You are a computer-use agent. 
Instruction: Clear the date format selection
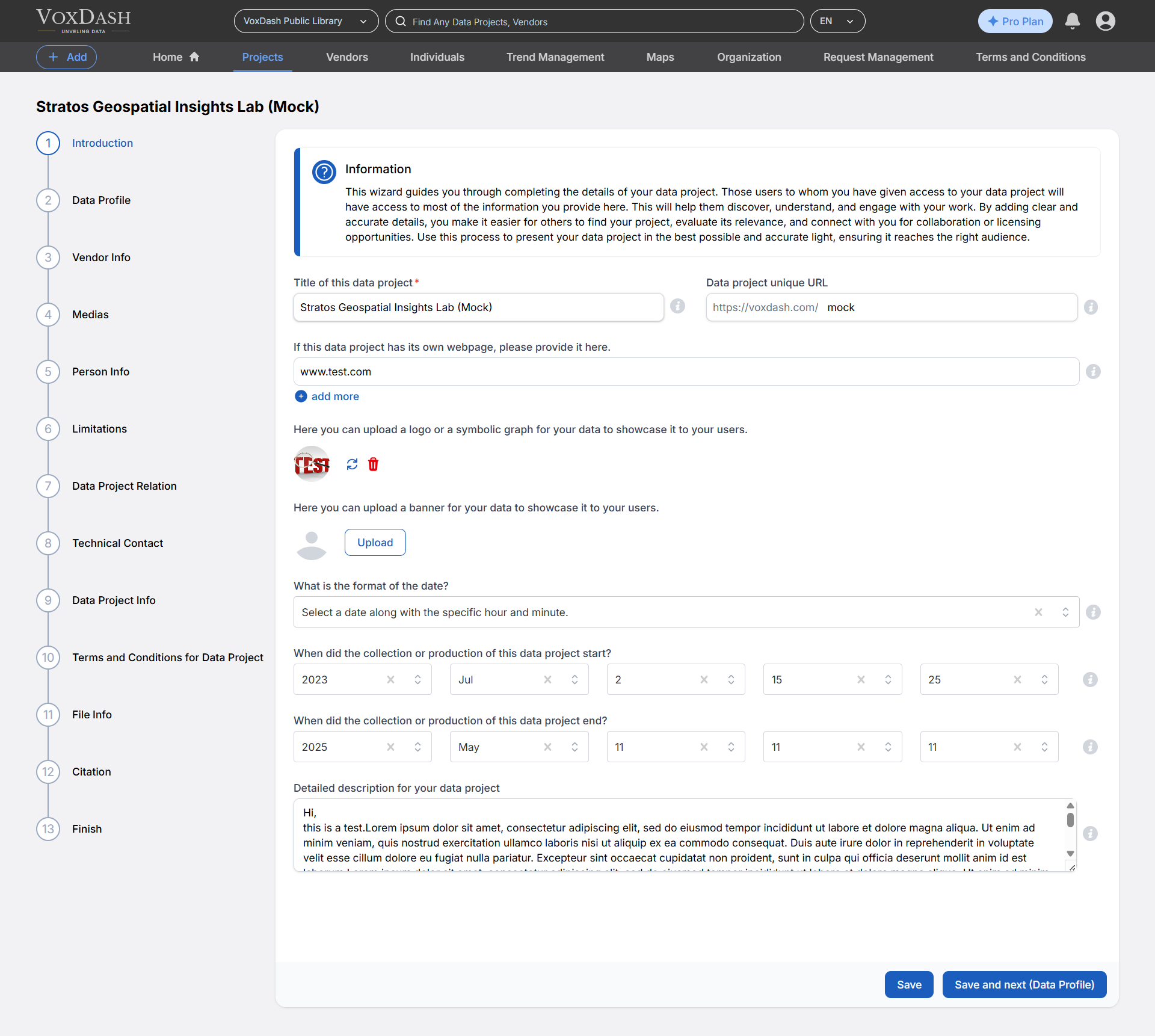1039,612
